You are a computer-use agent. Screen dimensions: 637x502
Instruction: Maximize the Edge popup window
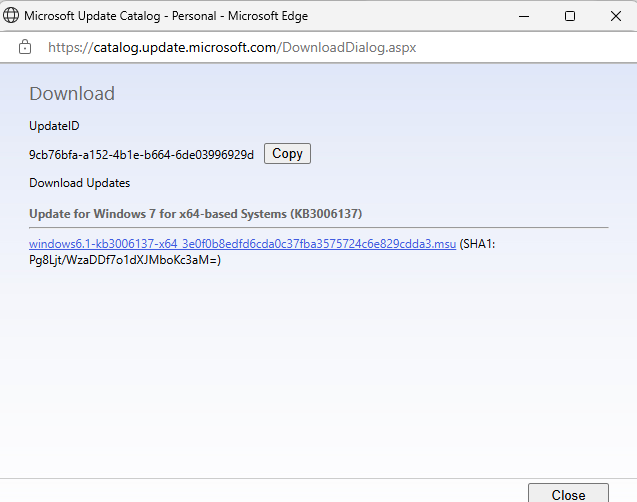pyautogui.click(x=570, y=16)
